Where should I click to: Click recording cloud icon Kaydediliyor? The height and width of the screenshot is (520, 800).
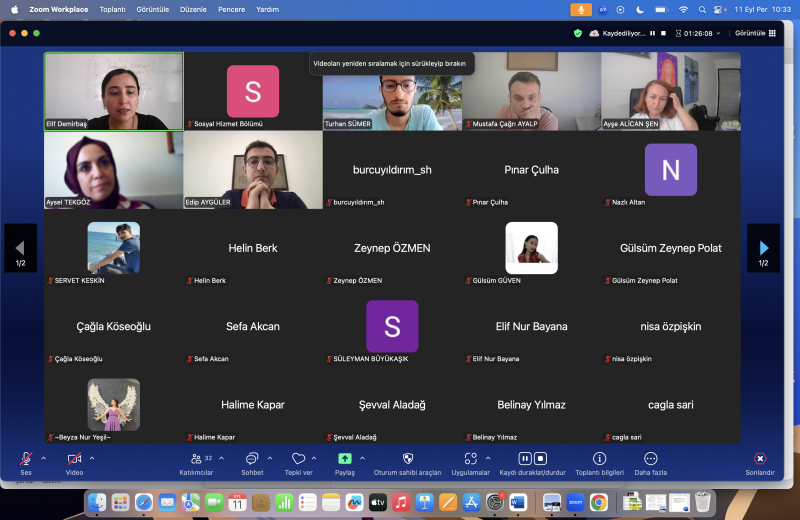pos(594,33)
